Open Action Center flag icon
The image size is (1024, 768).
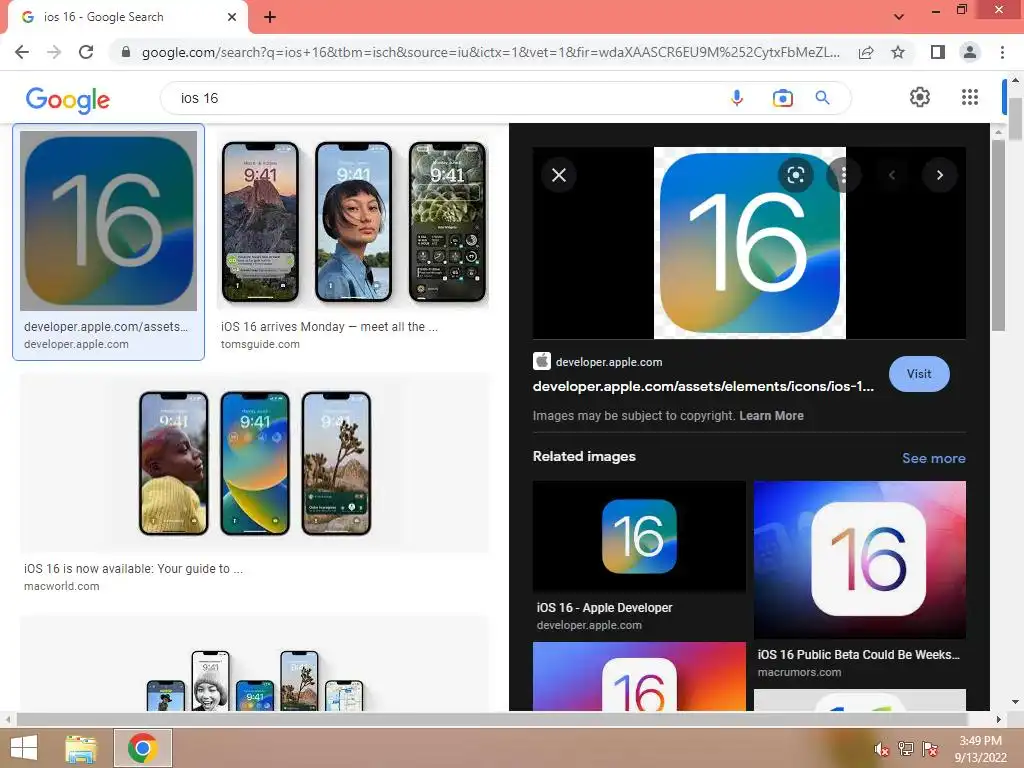[x=930, y=749]
